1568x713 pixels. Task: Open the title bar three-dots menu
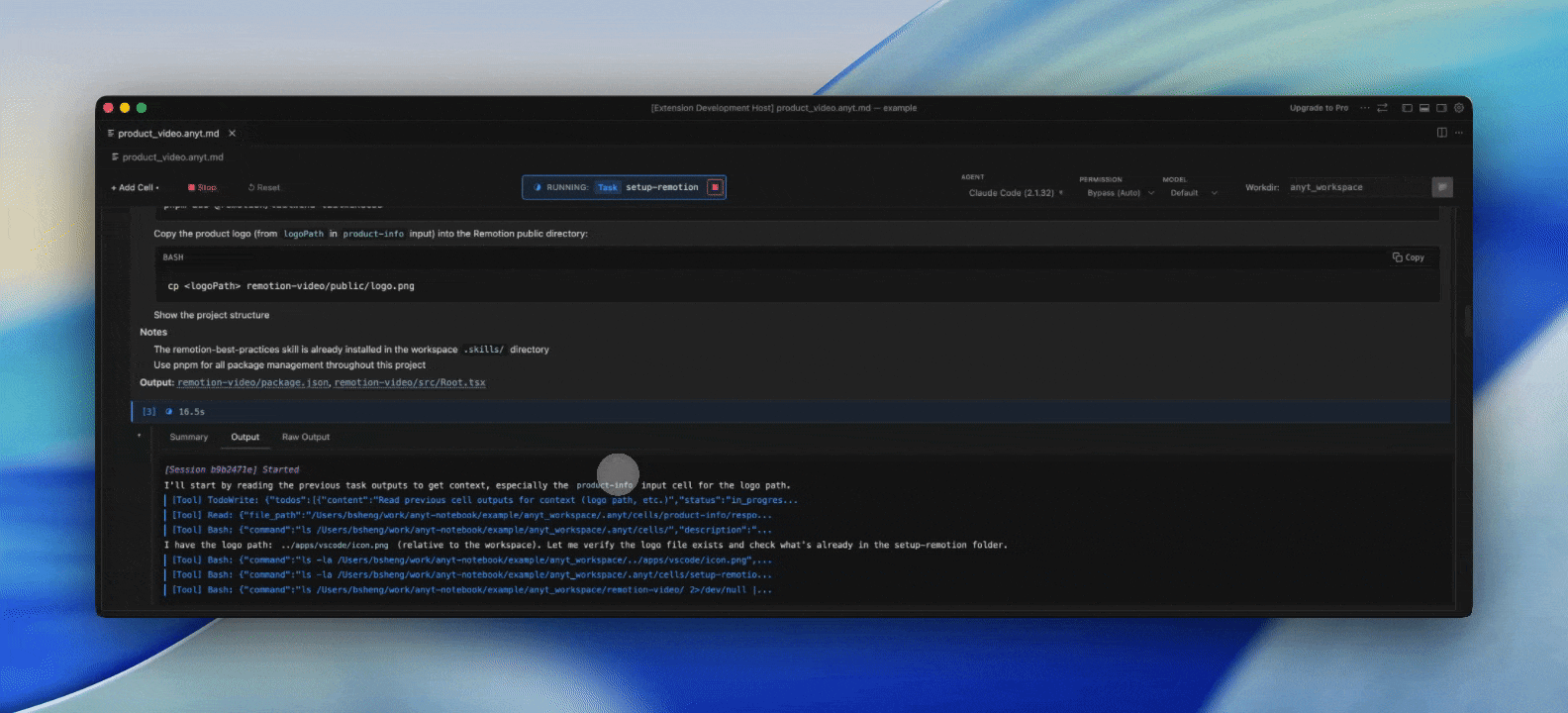(x=1365, y=108)
